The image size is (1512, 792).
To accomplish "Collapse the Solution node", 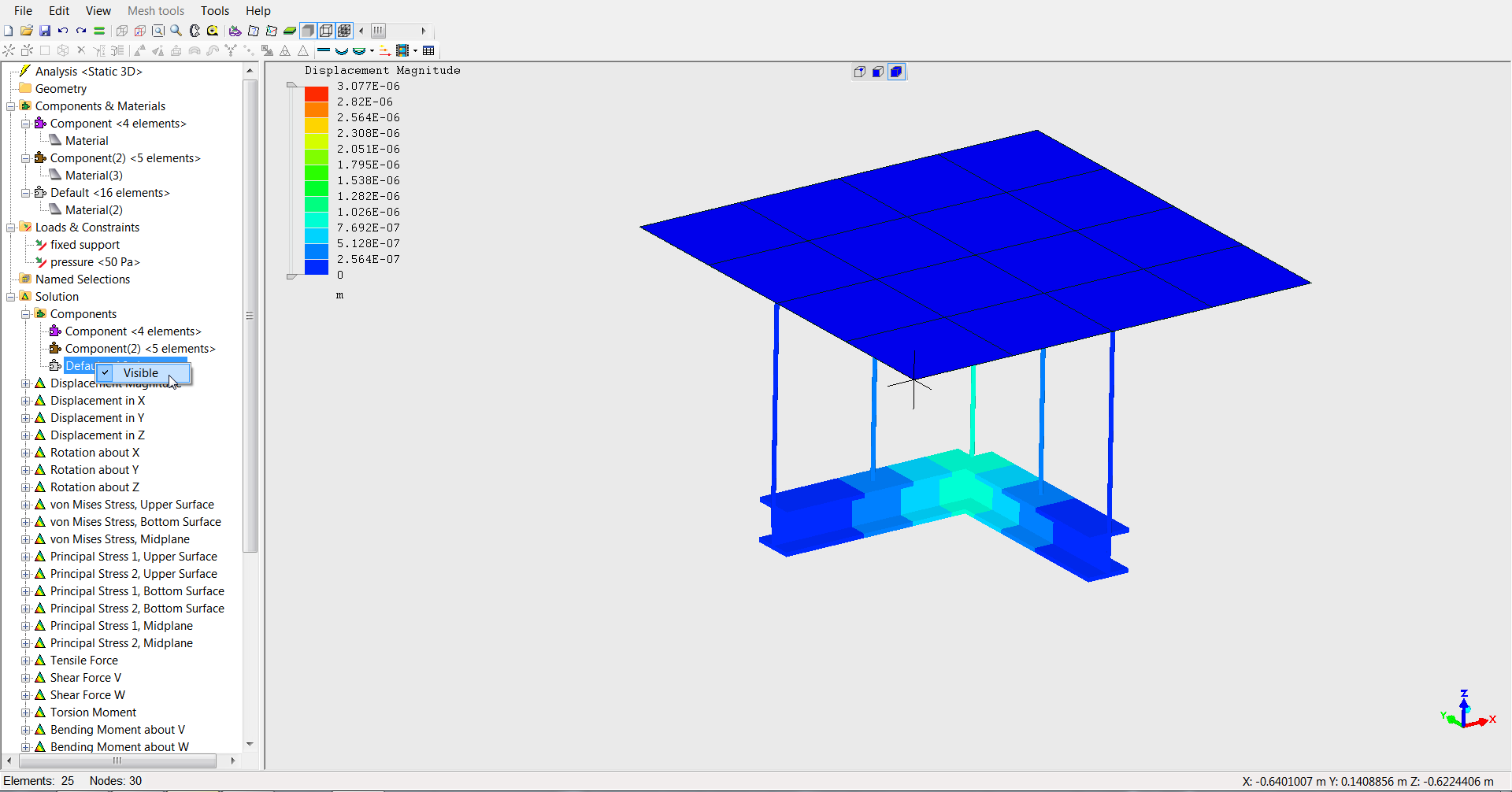I will [11, 297].
